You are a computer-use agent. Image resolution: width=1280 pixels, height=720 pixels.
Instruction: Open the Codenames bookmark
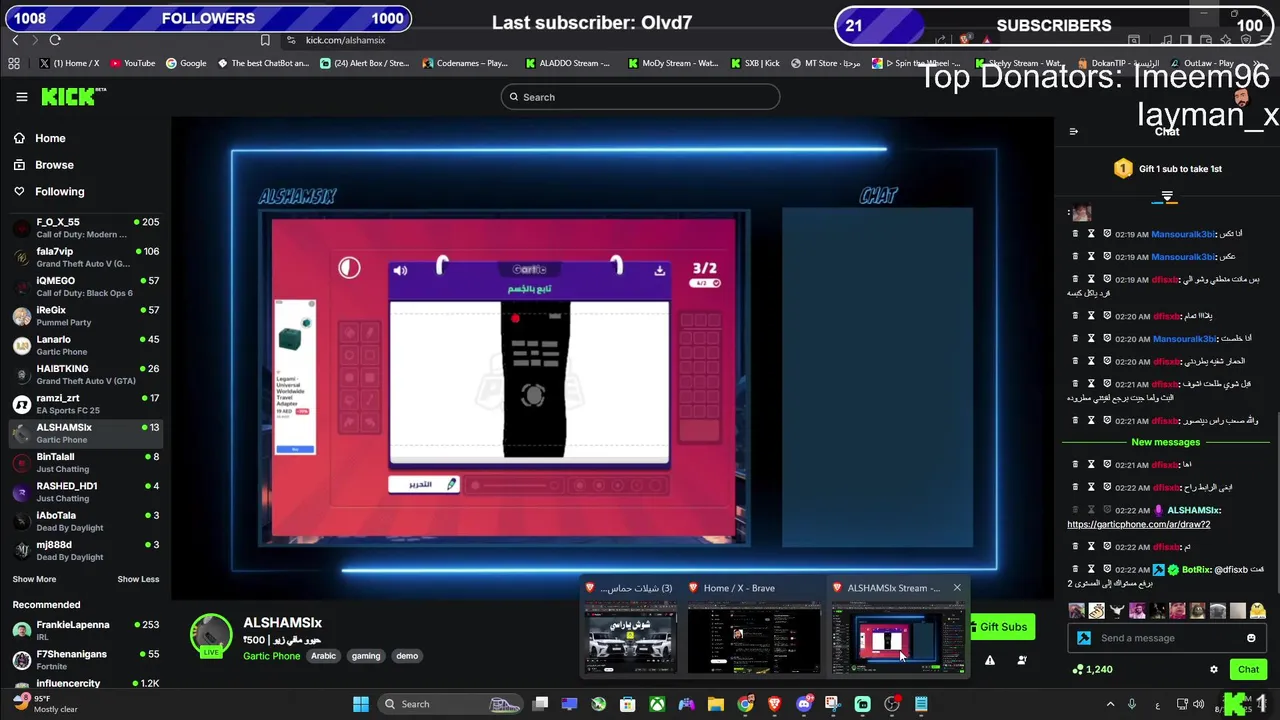click(466, 63)
